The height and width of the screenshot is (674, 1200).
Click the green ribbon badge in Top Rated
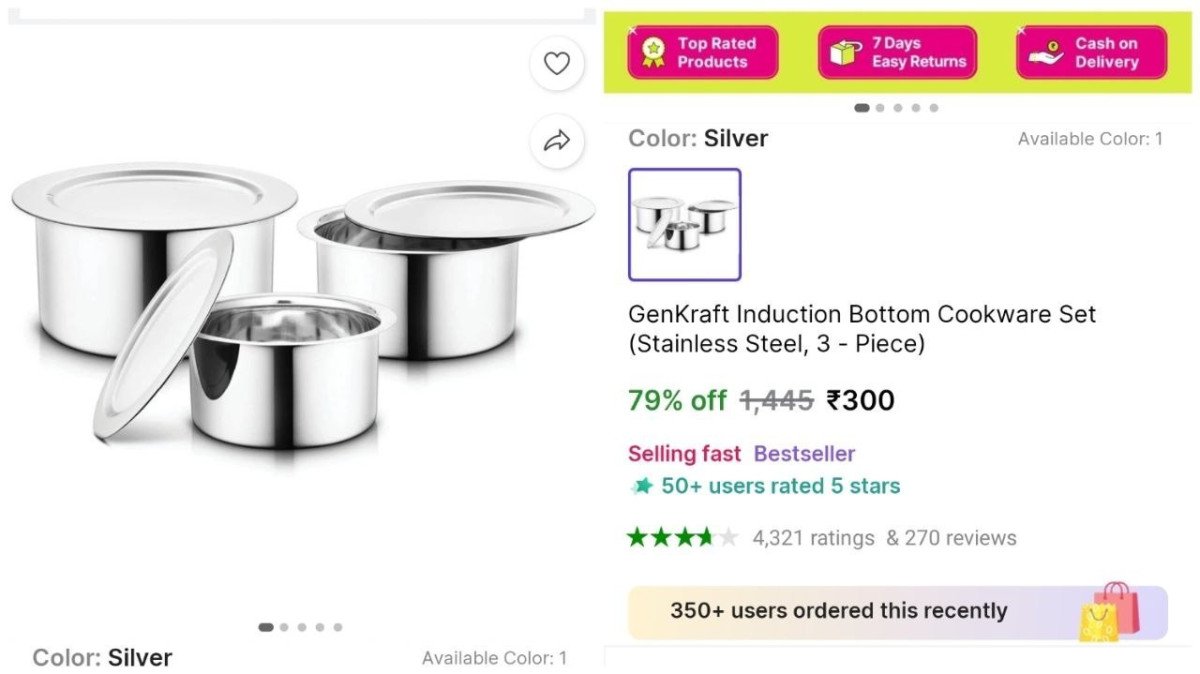pyautogui.click(x=654, y=52)
